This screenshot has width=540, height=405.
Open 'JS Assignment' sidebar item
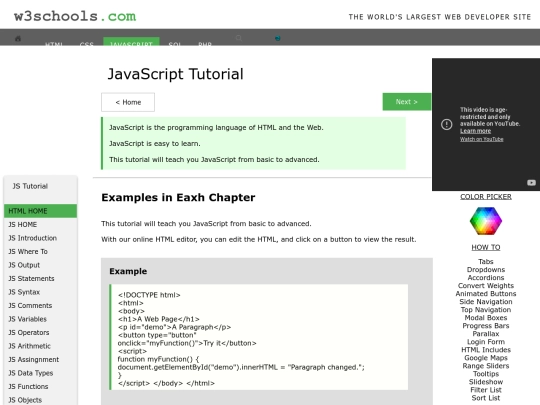point(41,360)
